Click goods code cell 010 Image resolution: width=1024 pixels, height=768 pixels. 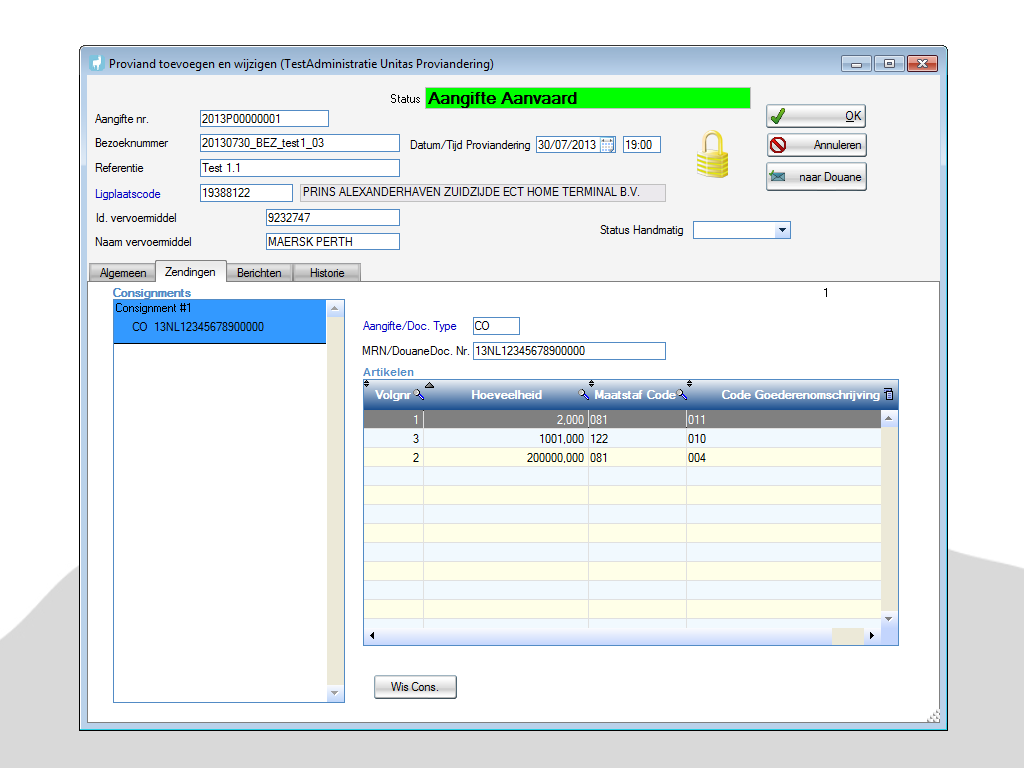click(x=784, y=438)
